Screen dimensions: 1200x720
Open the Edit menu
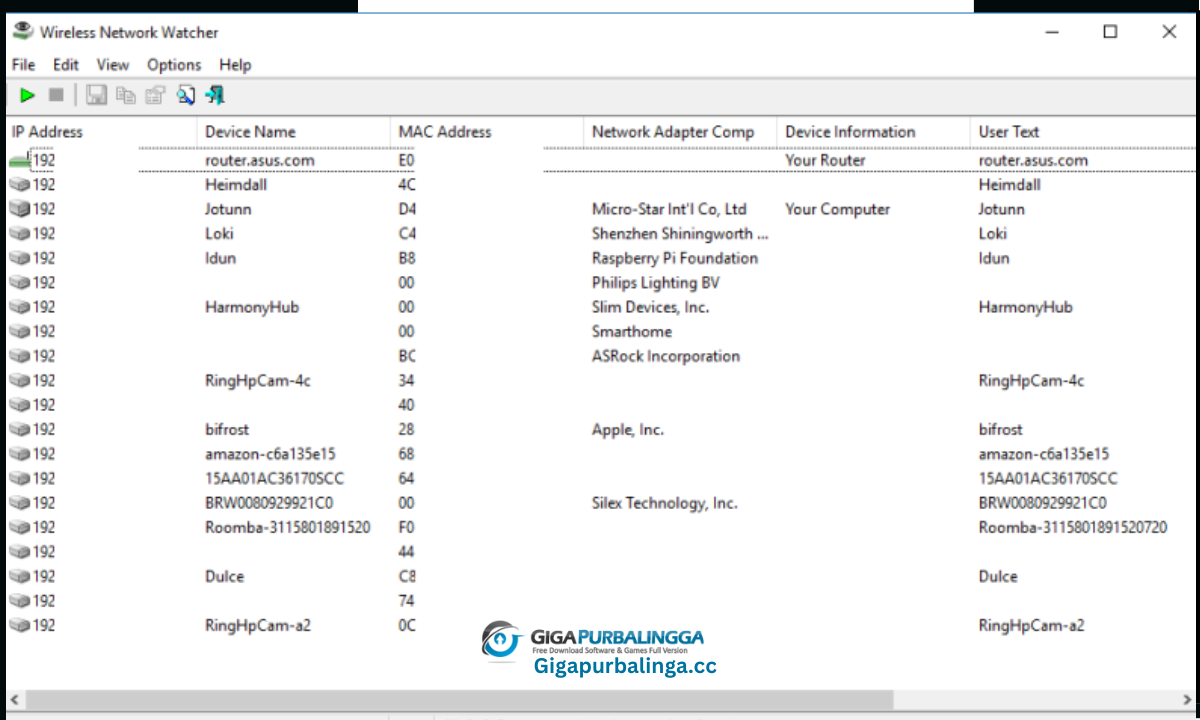pyautogui.click(x=66, y=65)
